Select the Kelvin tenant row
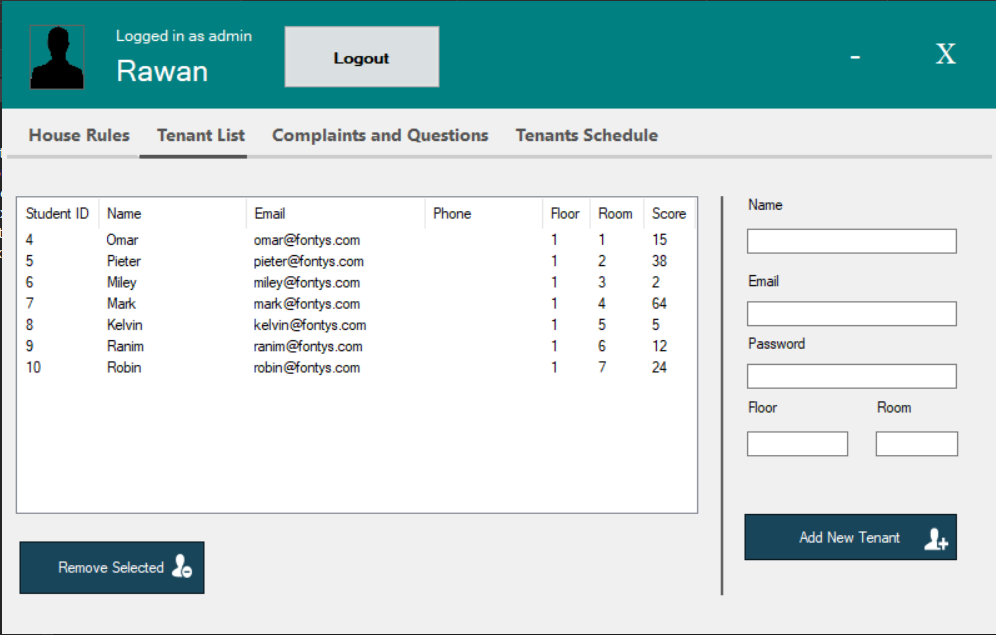This screenshot has width=996, height=635. click(356, 325)
